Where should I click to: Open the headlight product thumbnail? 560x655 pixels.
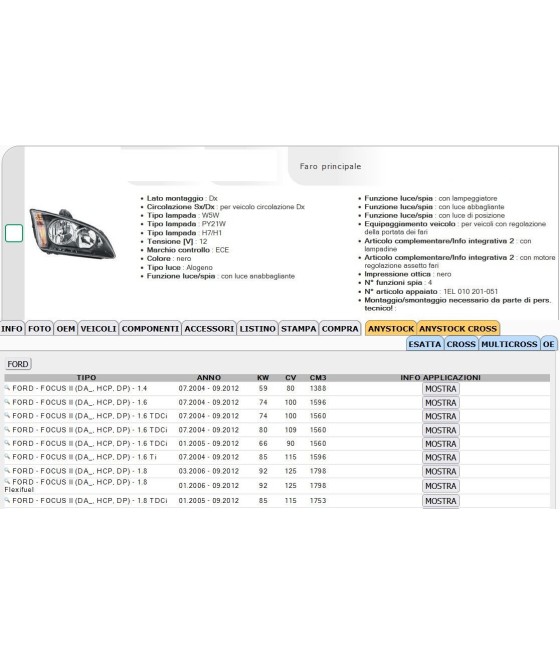click(x=73, y=234)
